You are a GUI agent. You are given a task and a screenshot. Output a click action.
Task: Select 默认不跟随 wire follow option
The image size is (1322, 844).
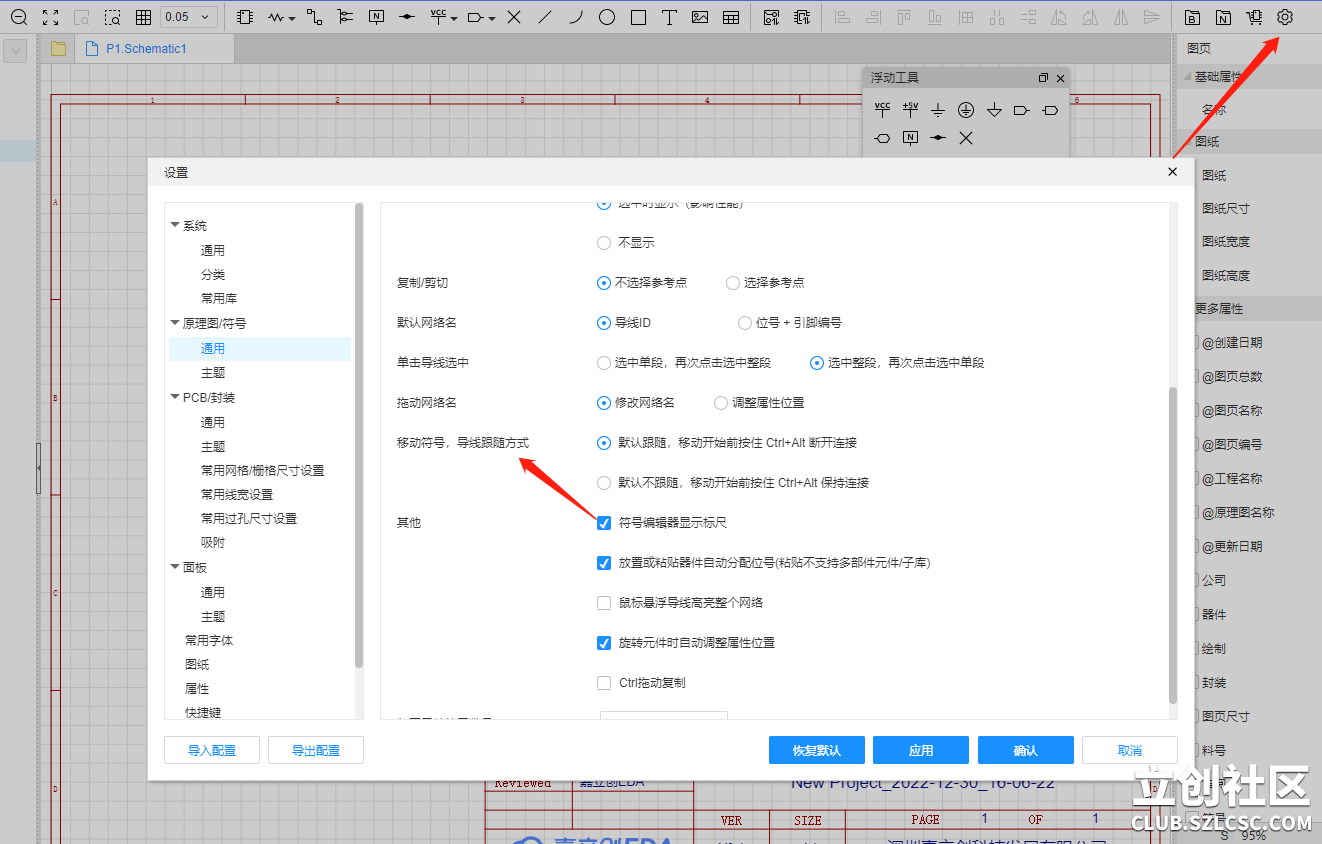click(x=604, y=483)
